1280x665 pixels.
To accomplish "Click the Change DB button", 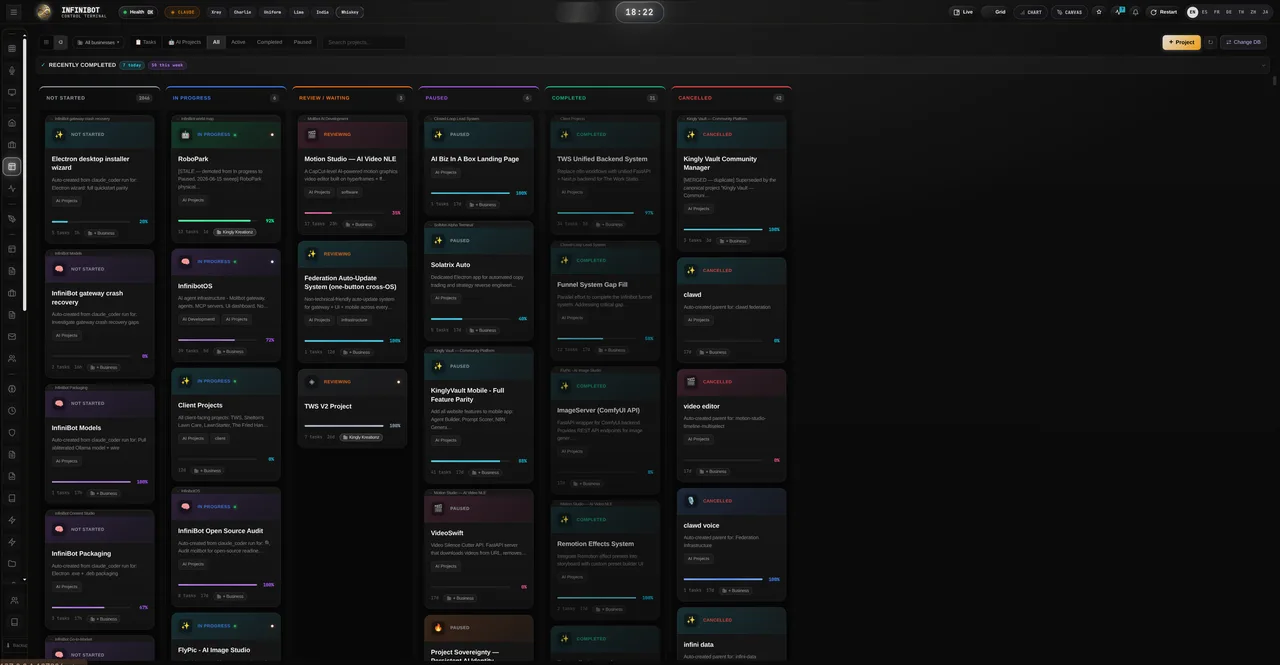I will point(1243,42).
